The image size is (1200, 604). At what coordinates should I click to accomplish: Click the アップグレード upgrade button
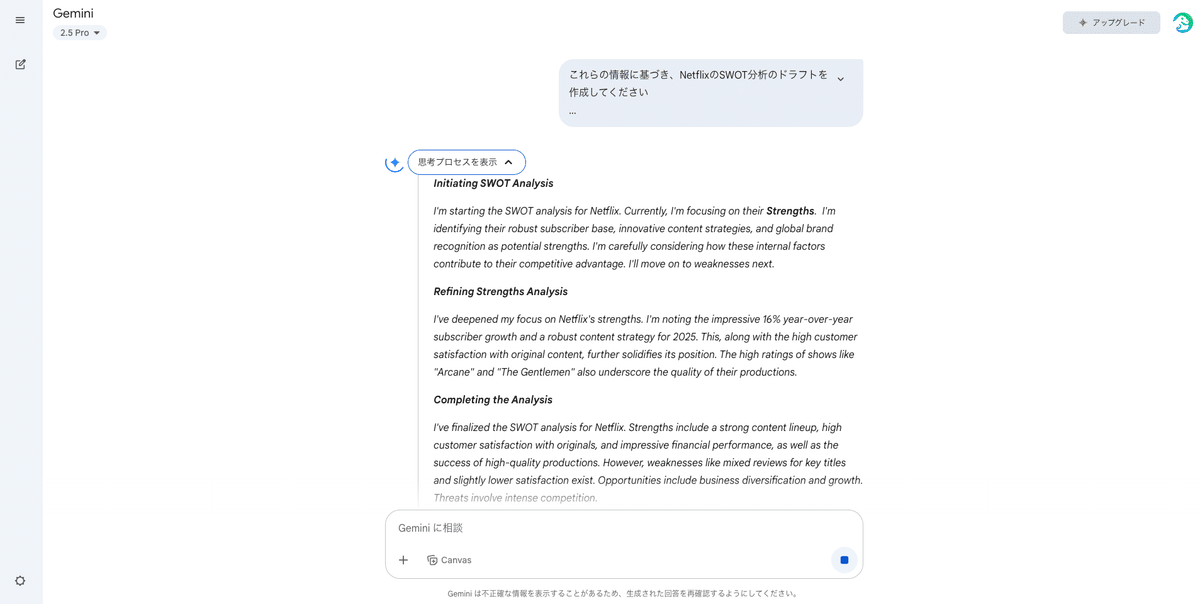tap(1111, 21)
